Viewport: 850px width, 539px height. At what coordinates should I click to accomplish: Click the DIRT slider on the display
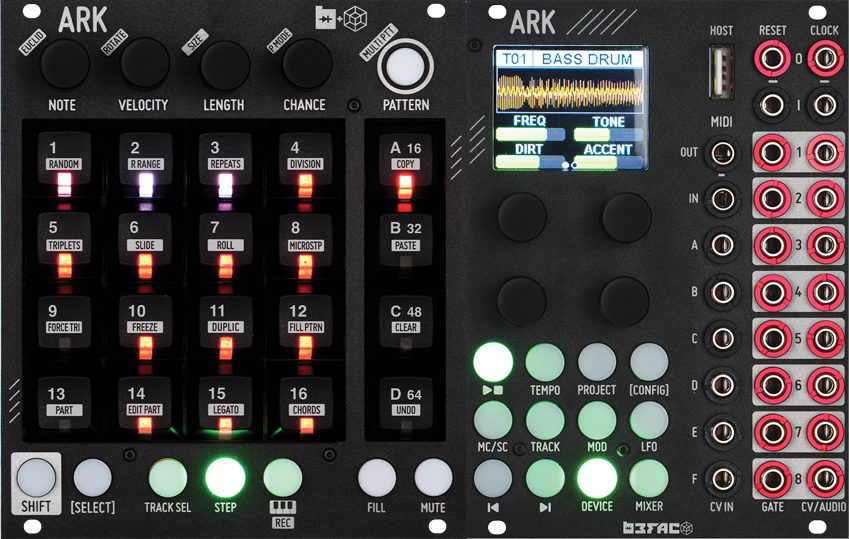point(530,162)
